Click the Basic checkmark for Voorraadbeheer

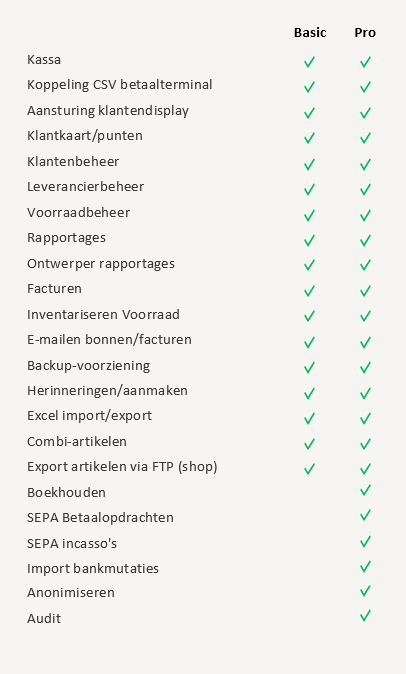pyautogui.click(x=309, y=215)
